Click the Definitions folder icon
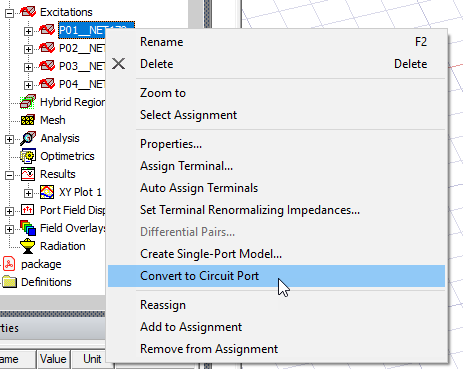Viewport: 463px width, 369px height. (9, 282)
